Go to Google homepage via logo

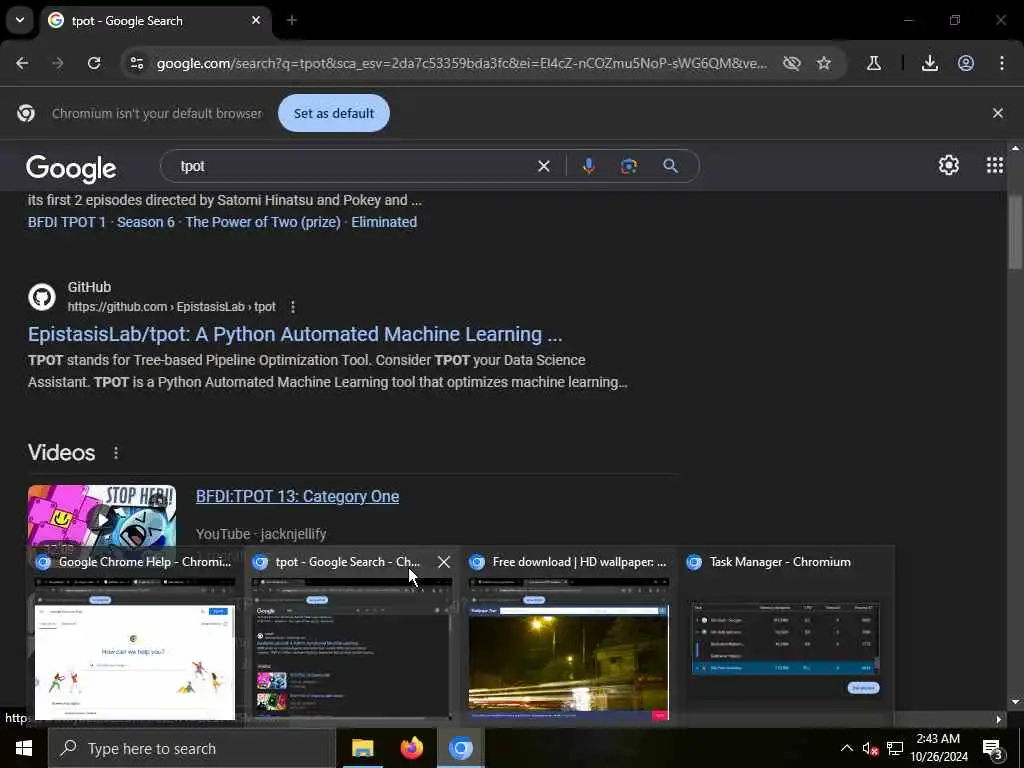(x=71, y=168)
